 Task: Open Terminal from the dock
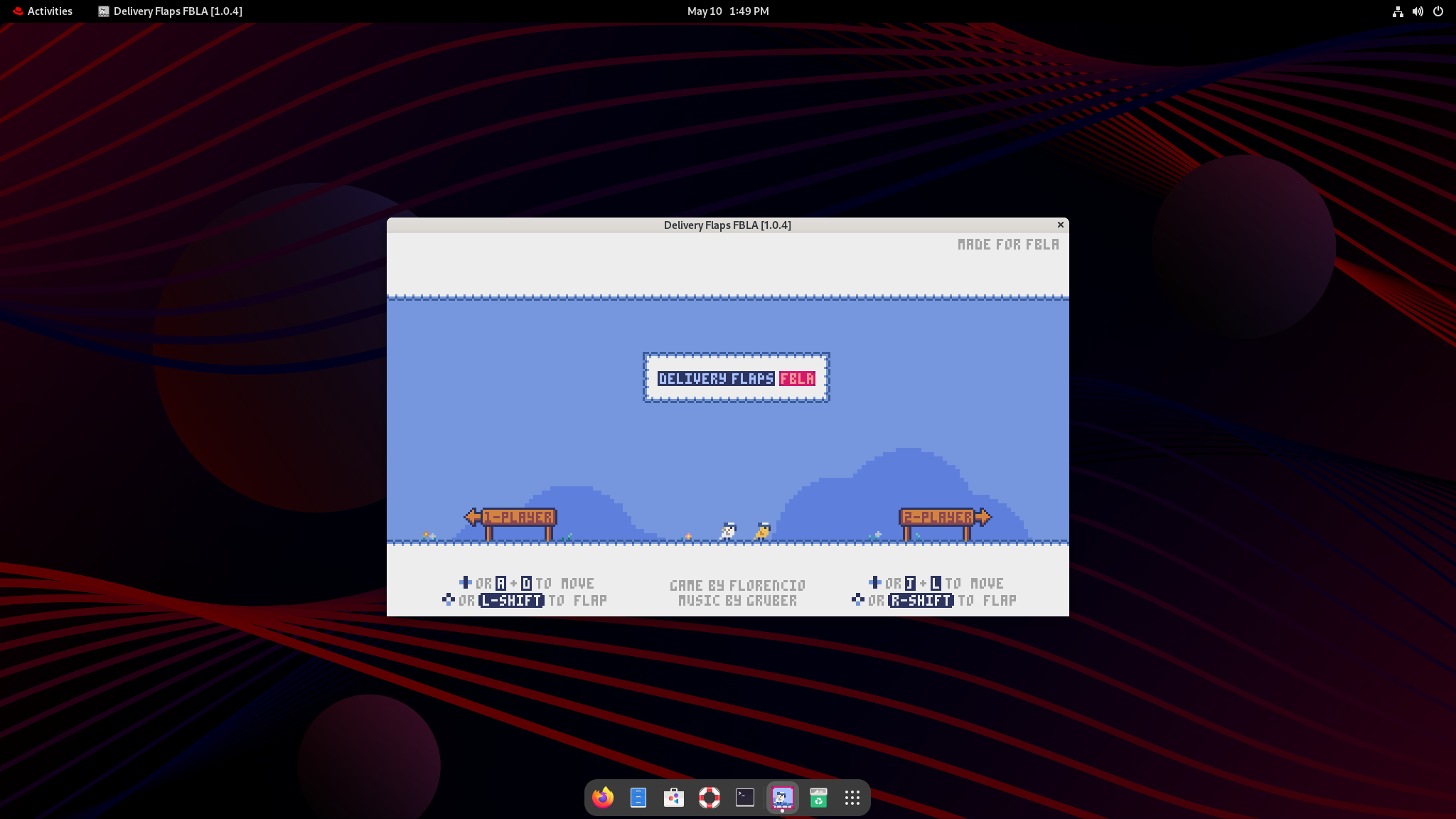(x=744, y=798)
